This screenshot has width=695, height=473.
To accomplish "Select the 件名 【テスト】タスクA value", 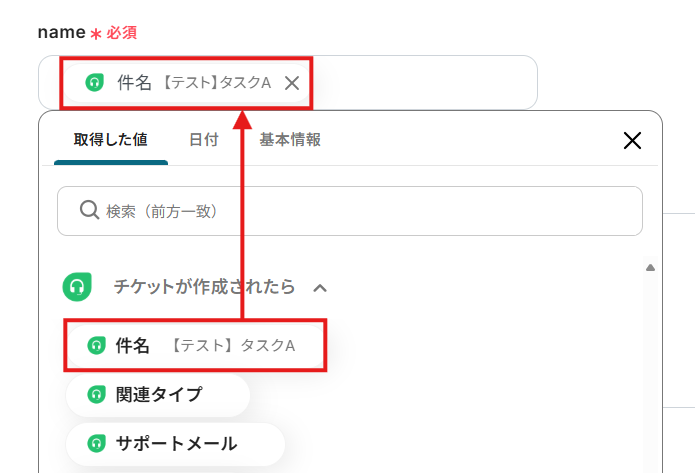I will pos(196,345).
